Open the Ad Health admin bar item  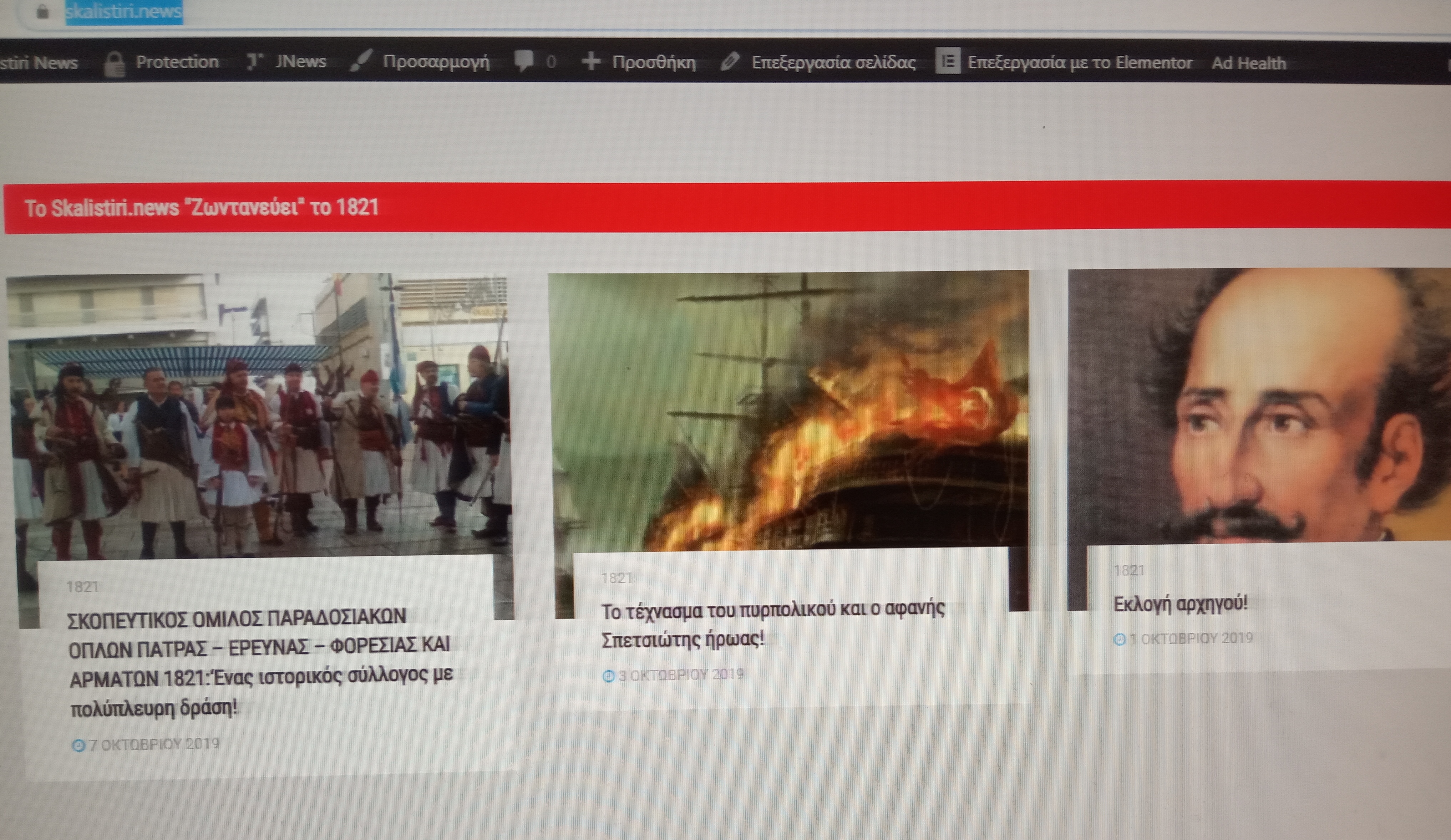(x=1248, y=63)
